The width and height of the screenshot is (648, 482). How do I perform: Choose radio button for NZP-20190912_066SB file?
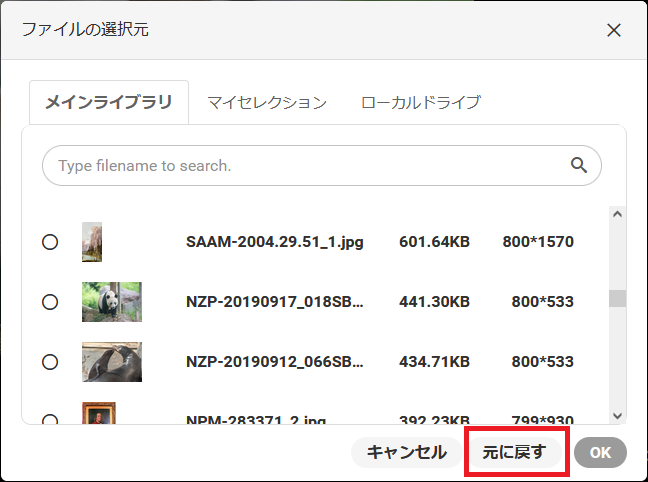[50, 362]
